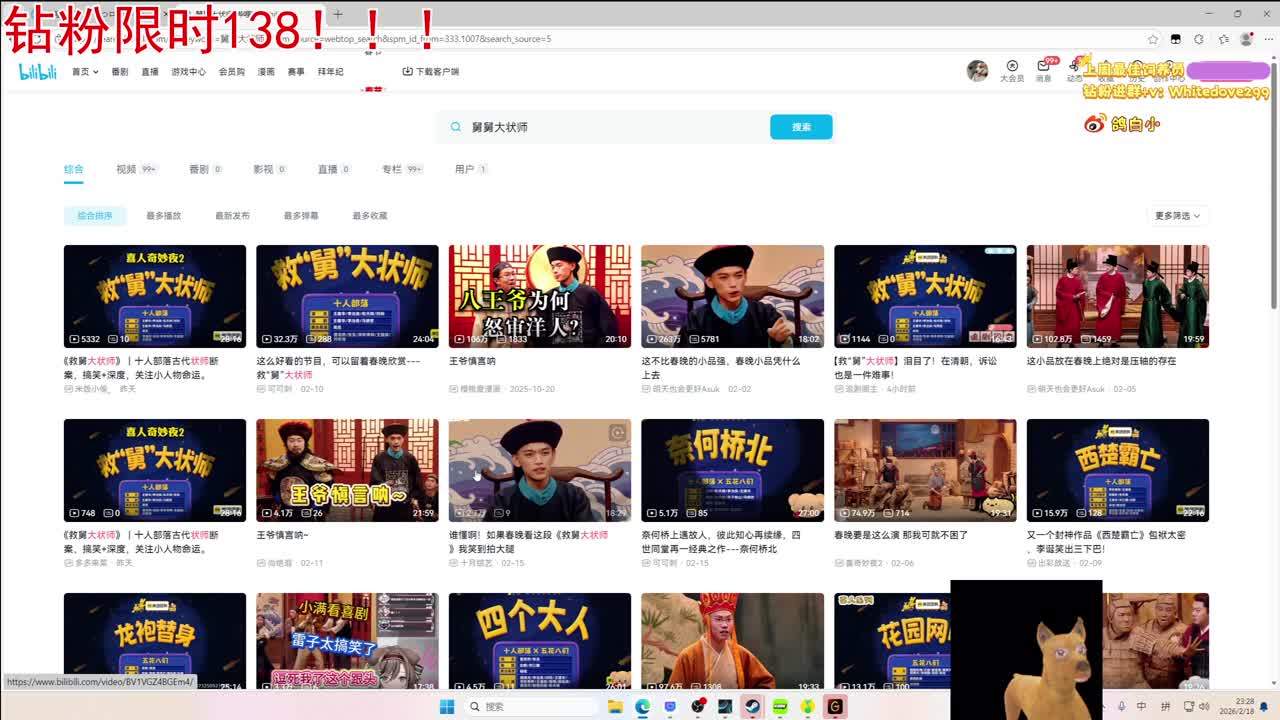Expand the 更多筛选 filter dropdown
The width and height of the screenshot is (1280, 720).
pos(1178,216)
